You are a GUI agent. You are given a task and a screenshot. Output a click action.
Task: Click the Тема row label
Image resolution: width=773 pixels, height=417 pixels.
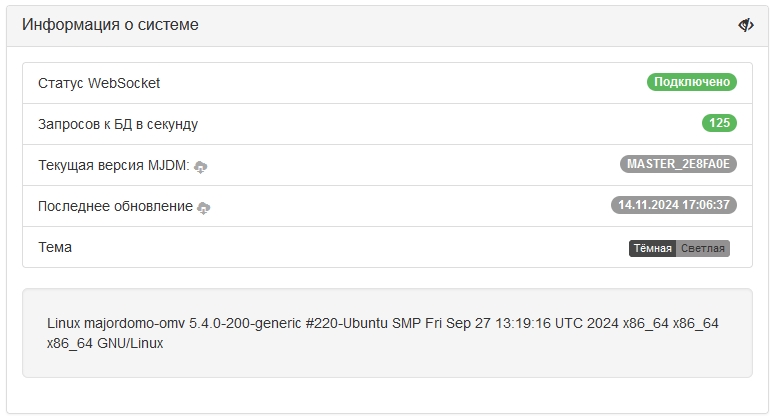pyautogui.click(x=55, y=247)
